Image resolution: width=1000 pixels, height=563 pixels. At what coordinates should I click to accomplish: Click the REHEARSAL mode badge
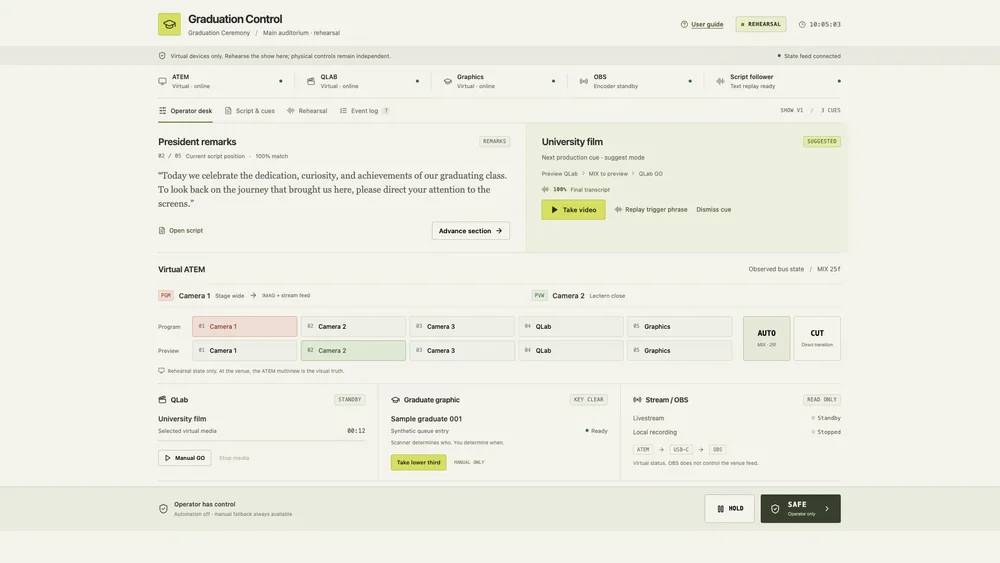tap(760, 24)
